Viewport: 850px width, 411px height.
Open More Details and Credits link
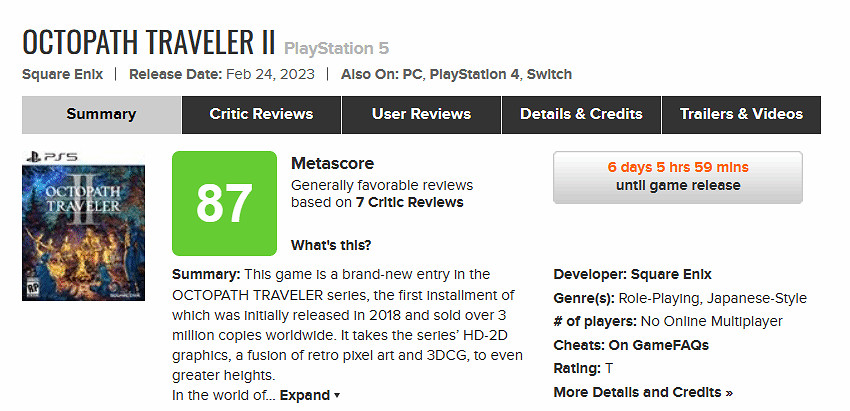click(x=643, y=392)
